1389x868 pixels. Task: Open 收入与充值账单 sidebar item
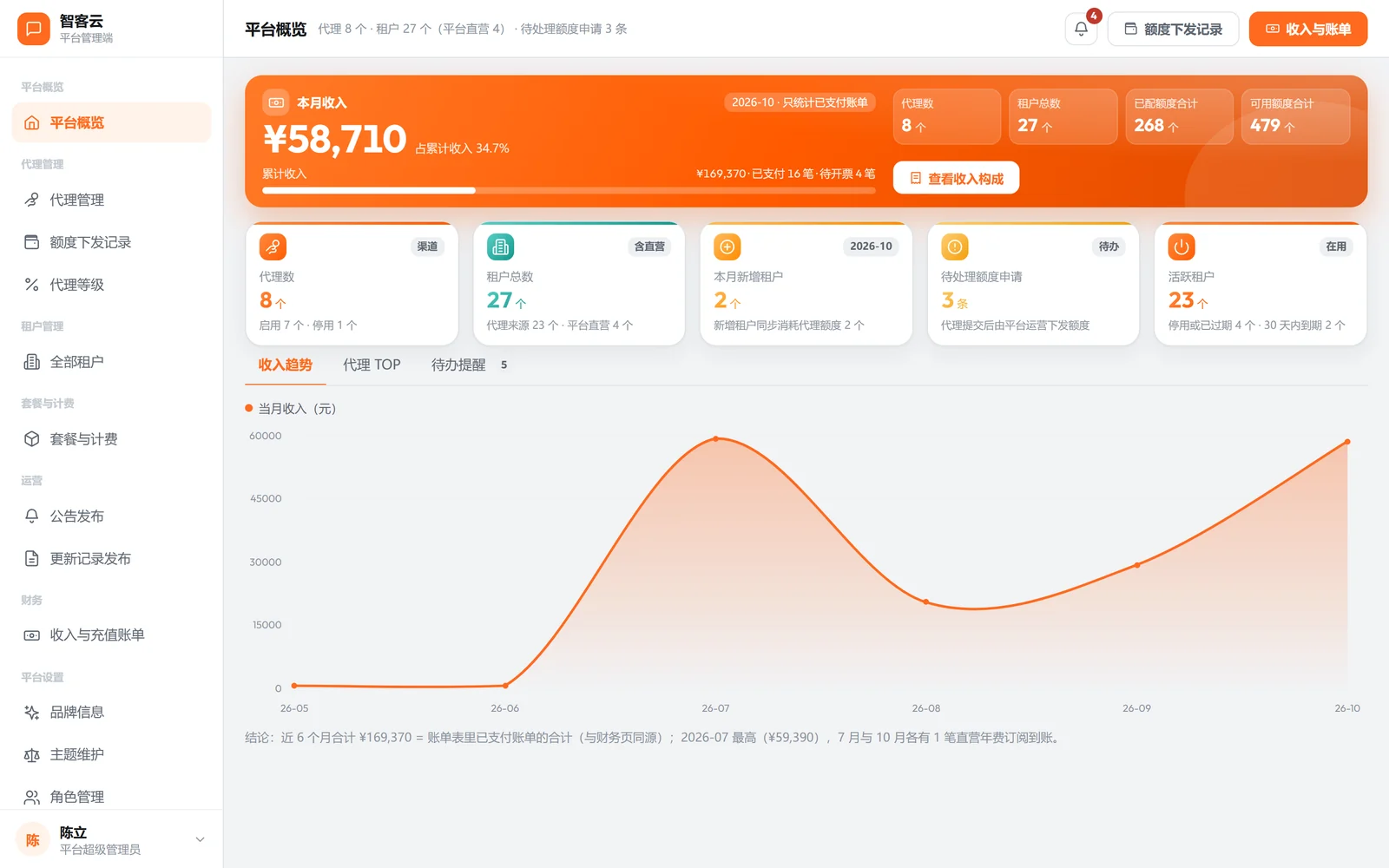tap(111, 635)
